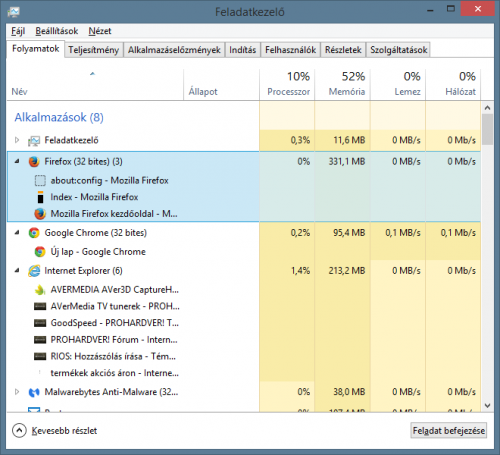Click the scrollbar up arrow
The image size is (500, 455).
coord(487,108)
